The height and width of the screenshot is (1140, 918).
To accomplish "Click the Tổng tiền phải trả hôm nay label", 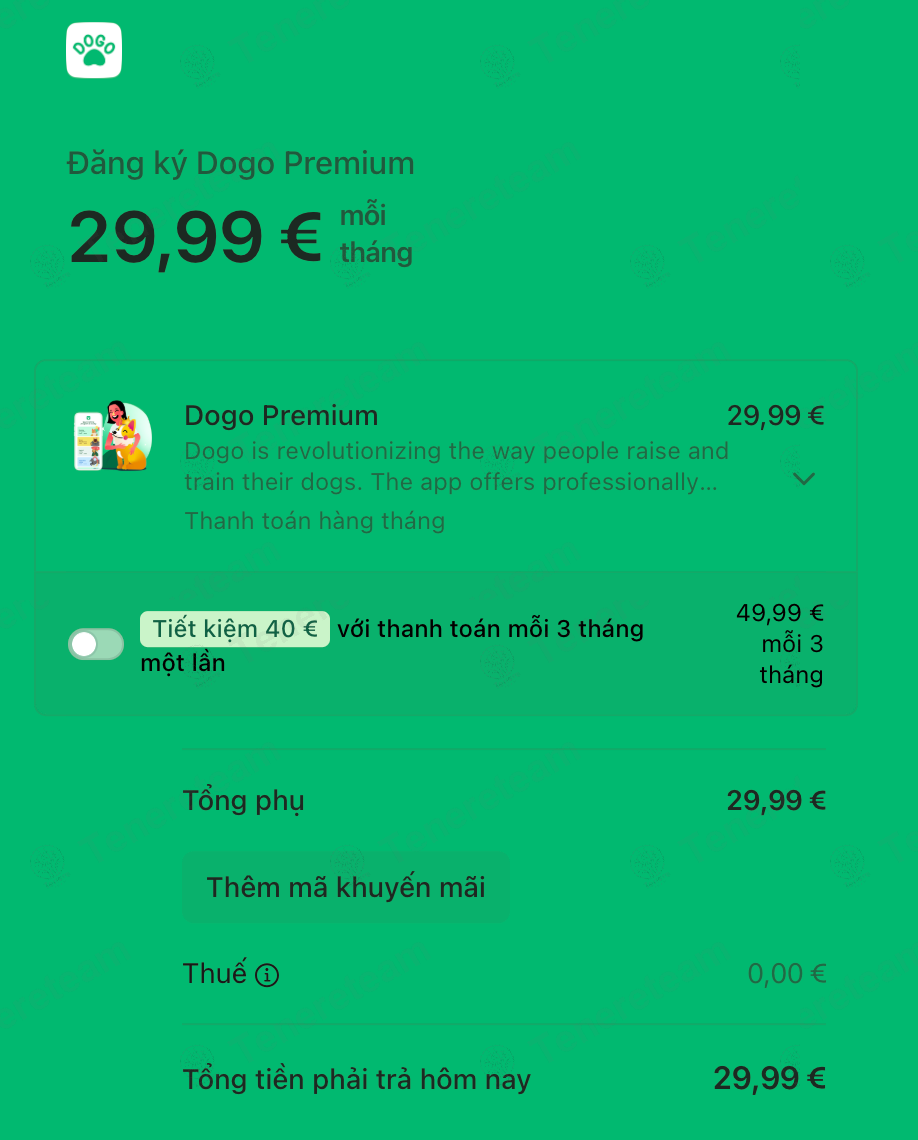I will pos(356,1080).
